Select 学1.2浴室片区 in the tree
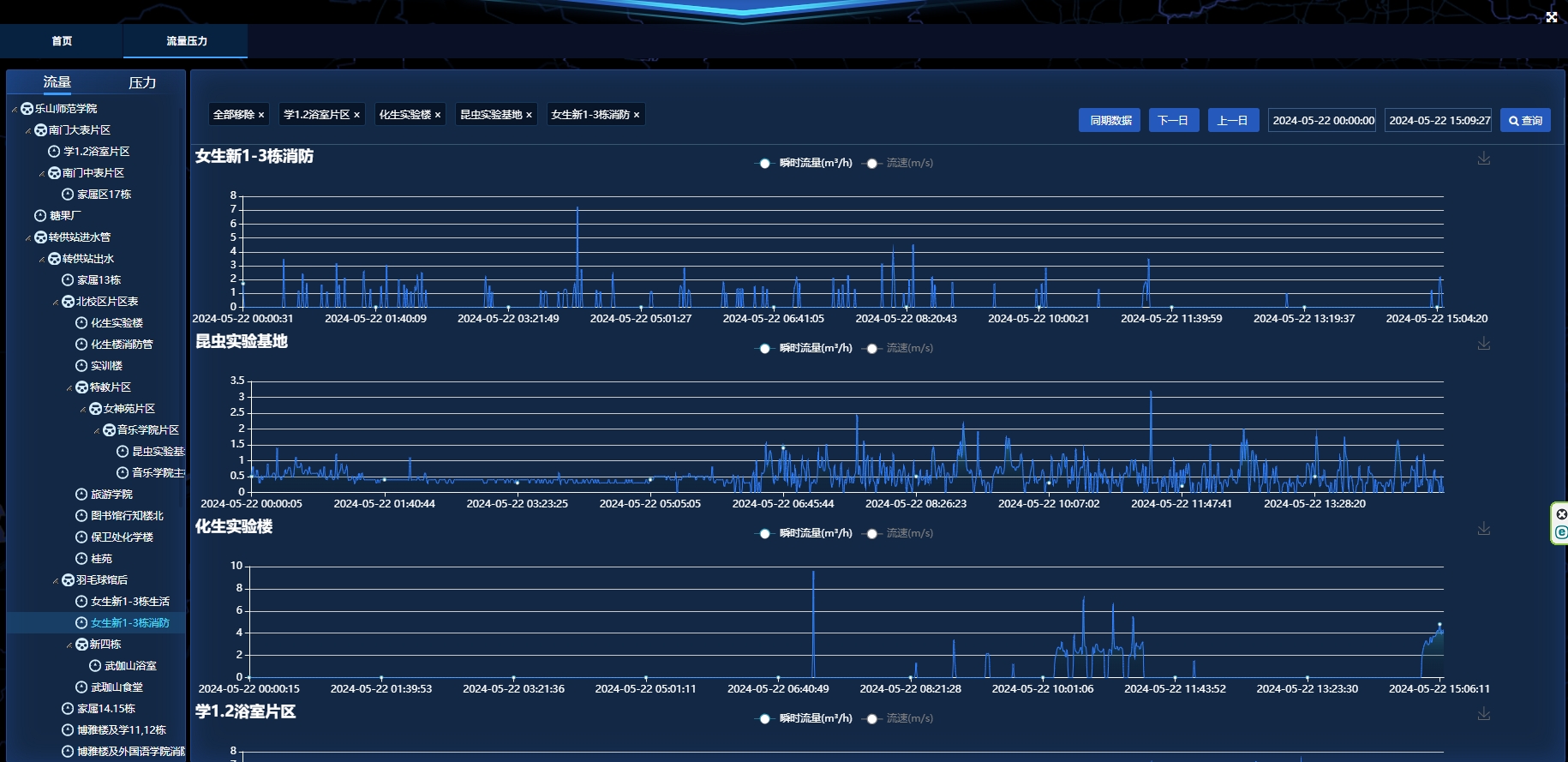1568x762 pixels. 97,152
